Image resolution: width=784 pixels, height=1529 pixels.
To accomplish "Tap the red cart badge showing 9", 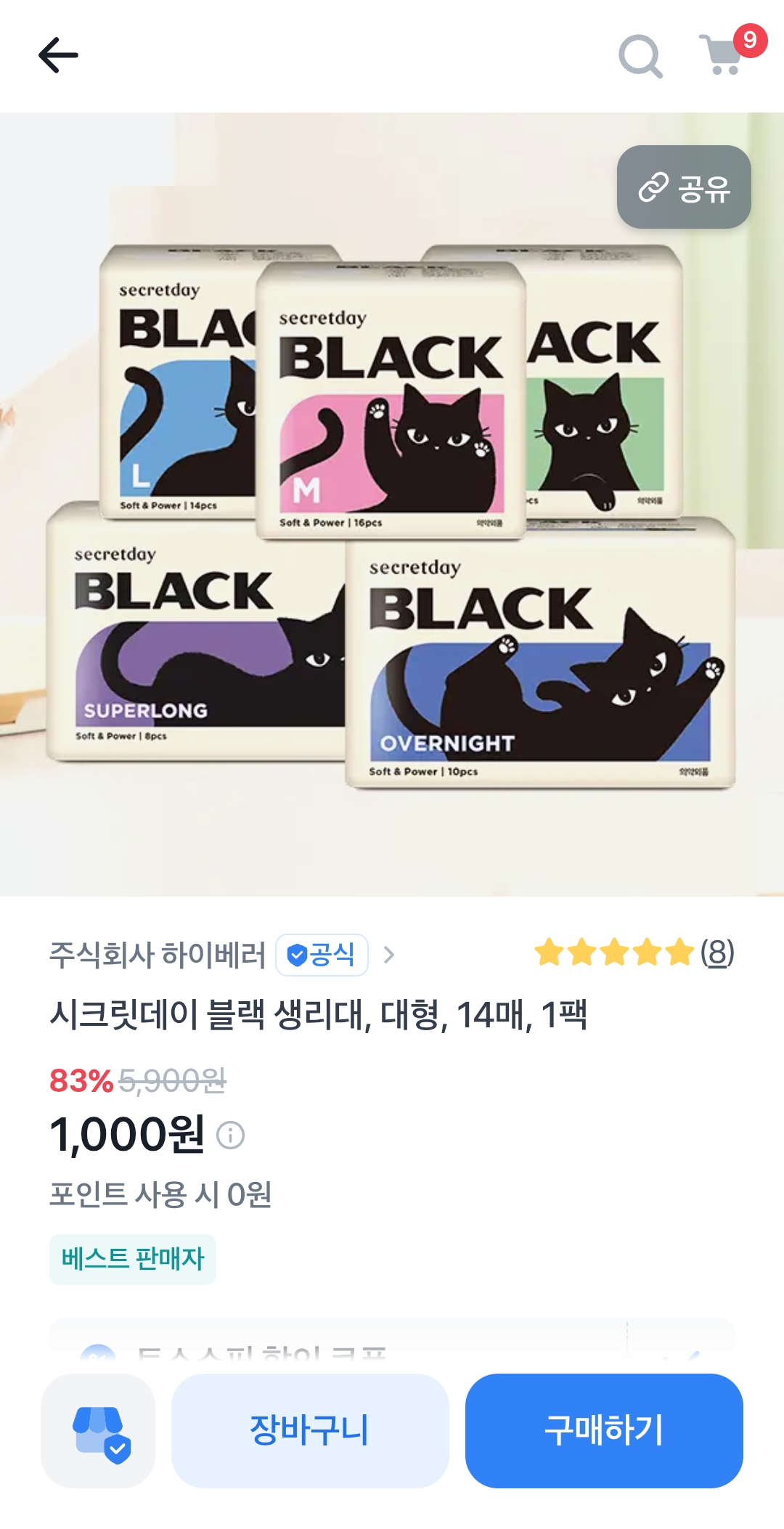I will point(750,40).
